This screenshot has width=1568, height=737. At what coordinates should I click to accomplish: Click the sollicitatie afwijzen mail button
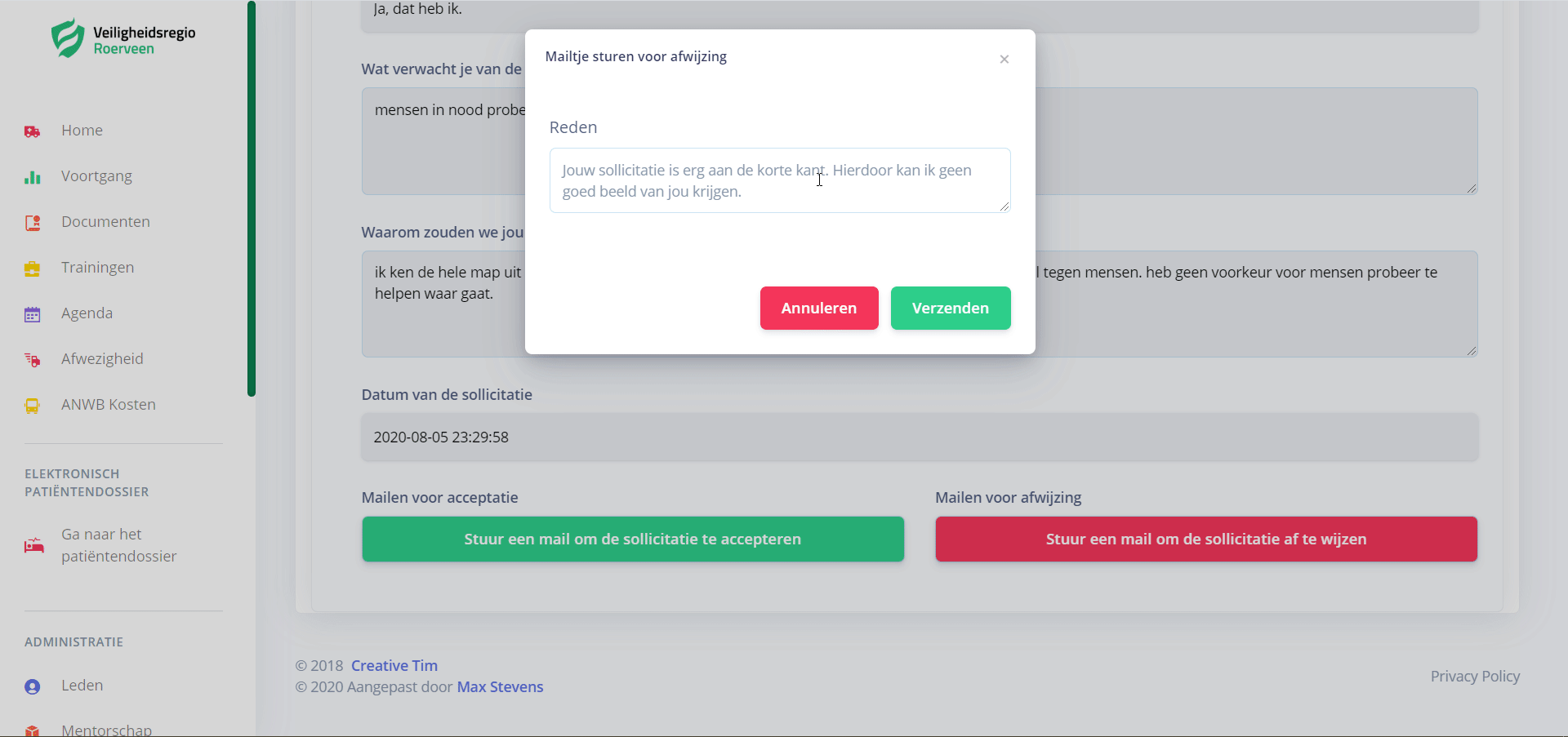(x=1205, y=539)
